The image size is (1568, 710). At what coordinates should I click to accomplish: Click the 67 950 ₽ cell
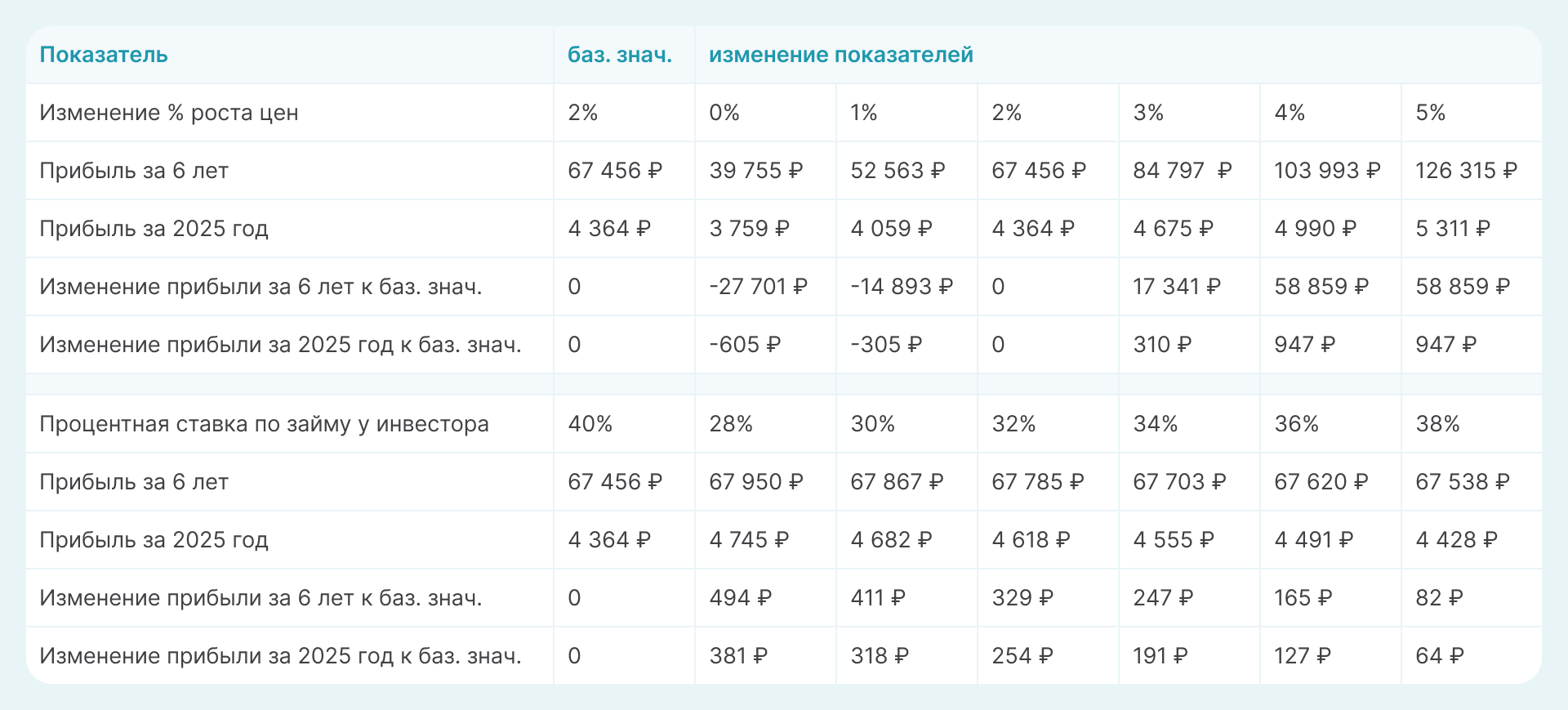pos(755,482)
